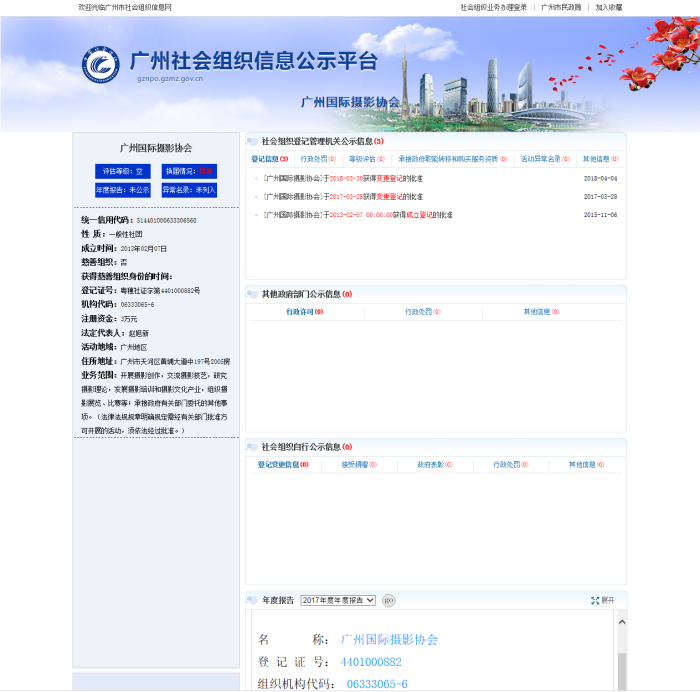Switch to 登记变更信息(0) tab
Viewport: 700px width, 692px height.
pyautogui.click(x=283, y=465)
